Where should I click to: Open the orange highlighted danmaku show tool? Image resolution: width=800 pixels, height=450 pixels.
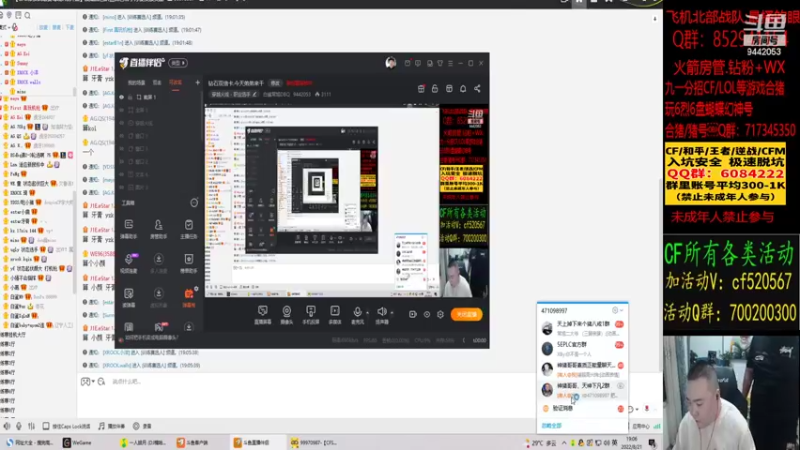[189, 297]
